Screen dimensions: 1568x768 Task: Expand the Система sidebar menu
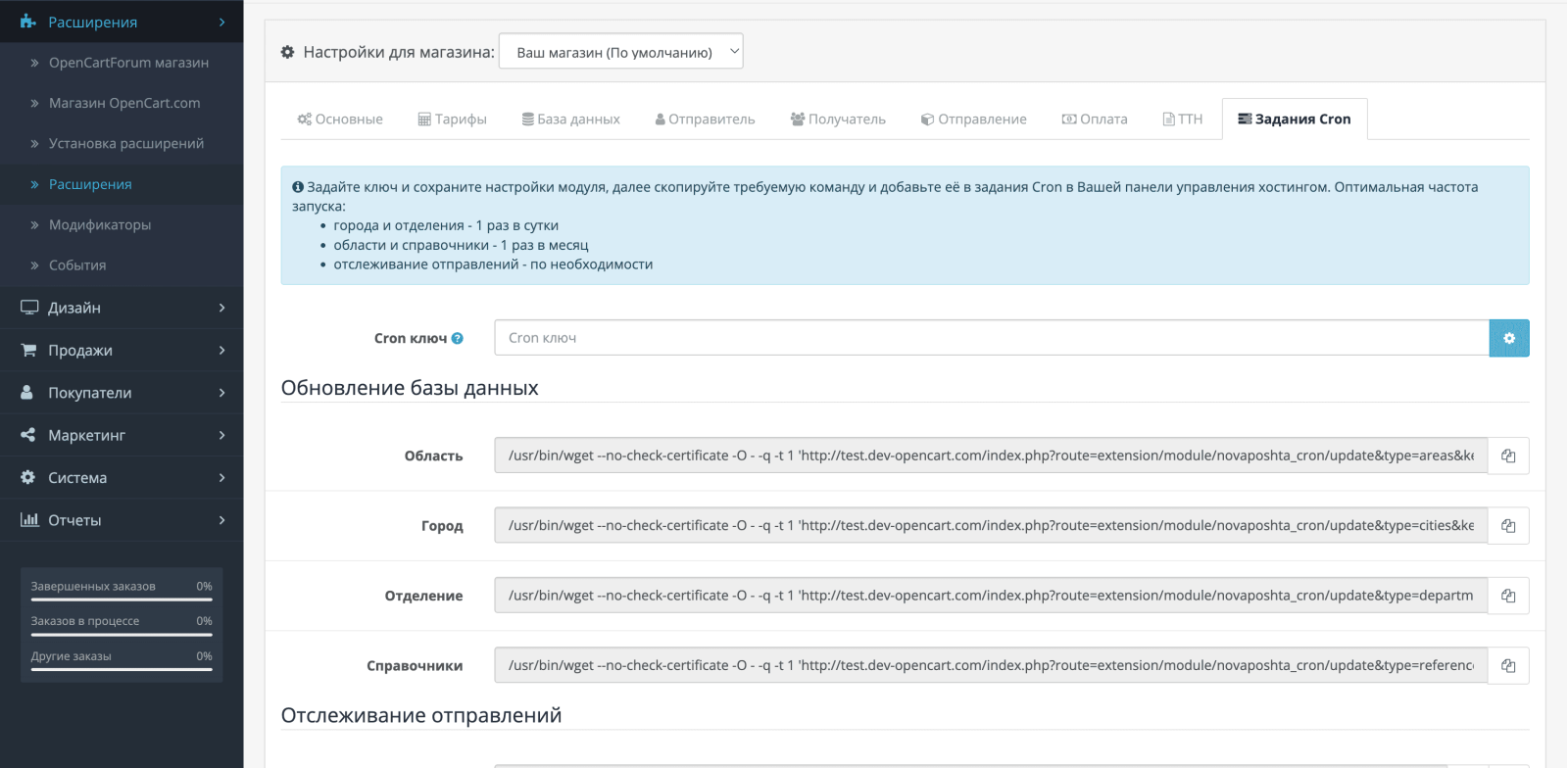tap(122, 477)
